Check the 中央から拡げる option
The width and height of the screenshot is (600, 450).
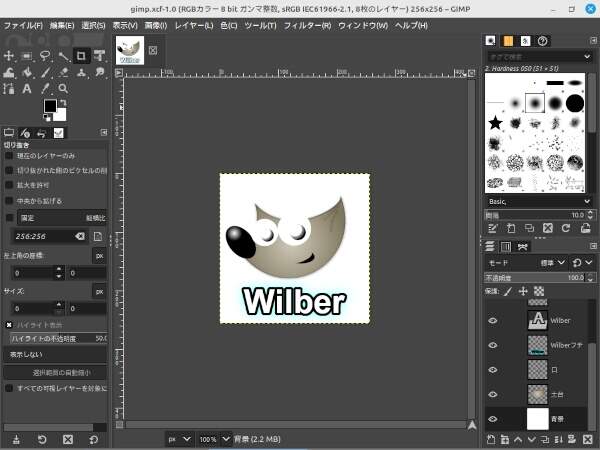click(10, 199)
